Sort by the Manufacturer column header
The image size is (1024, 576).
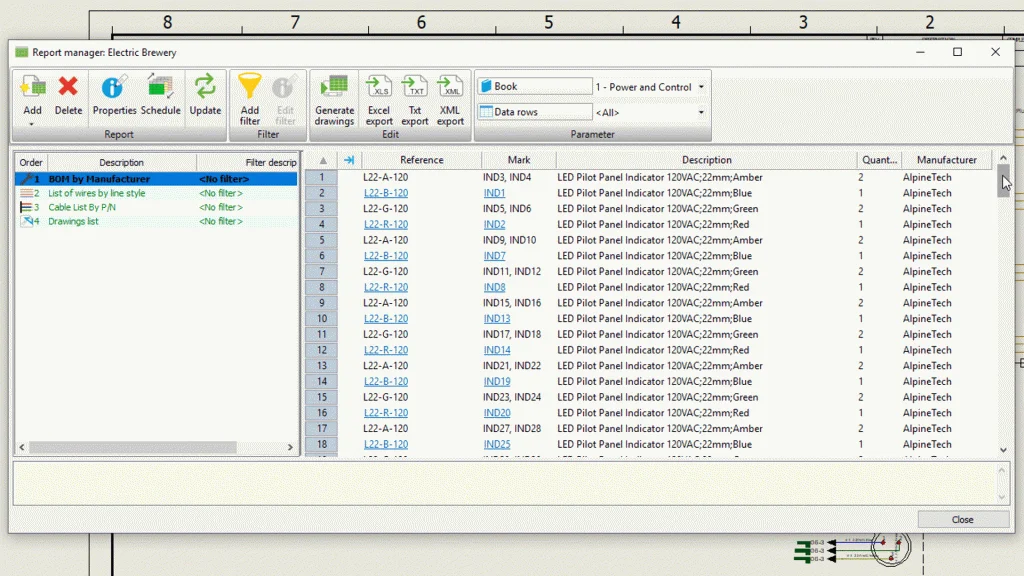click(x=946, y=160)
